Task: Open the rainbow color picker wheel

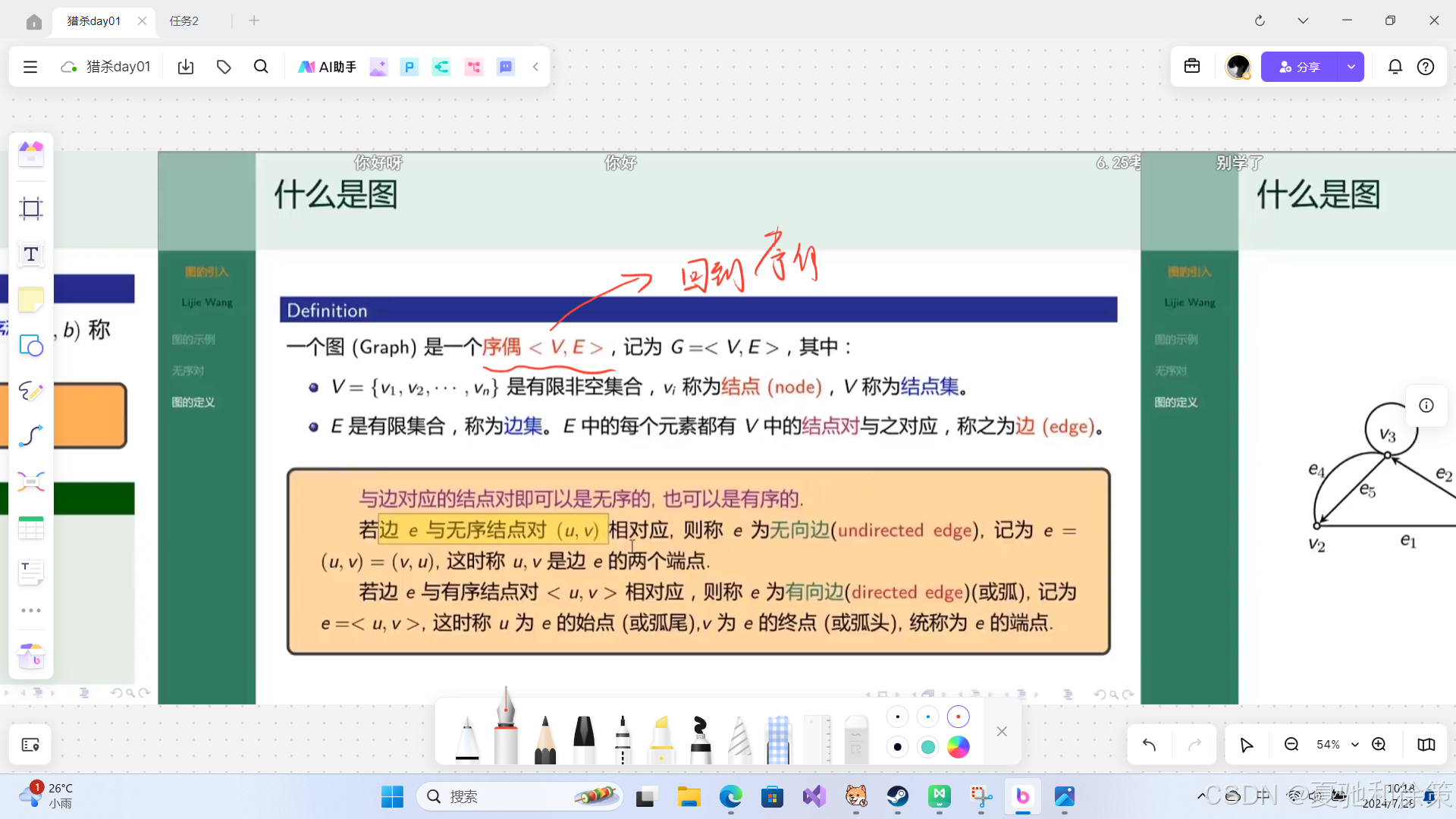Action: pyautogui.click(x=958, y=747)
